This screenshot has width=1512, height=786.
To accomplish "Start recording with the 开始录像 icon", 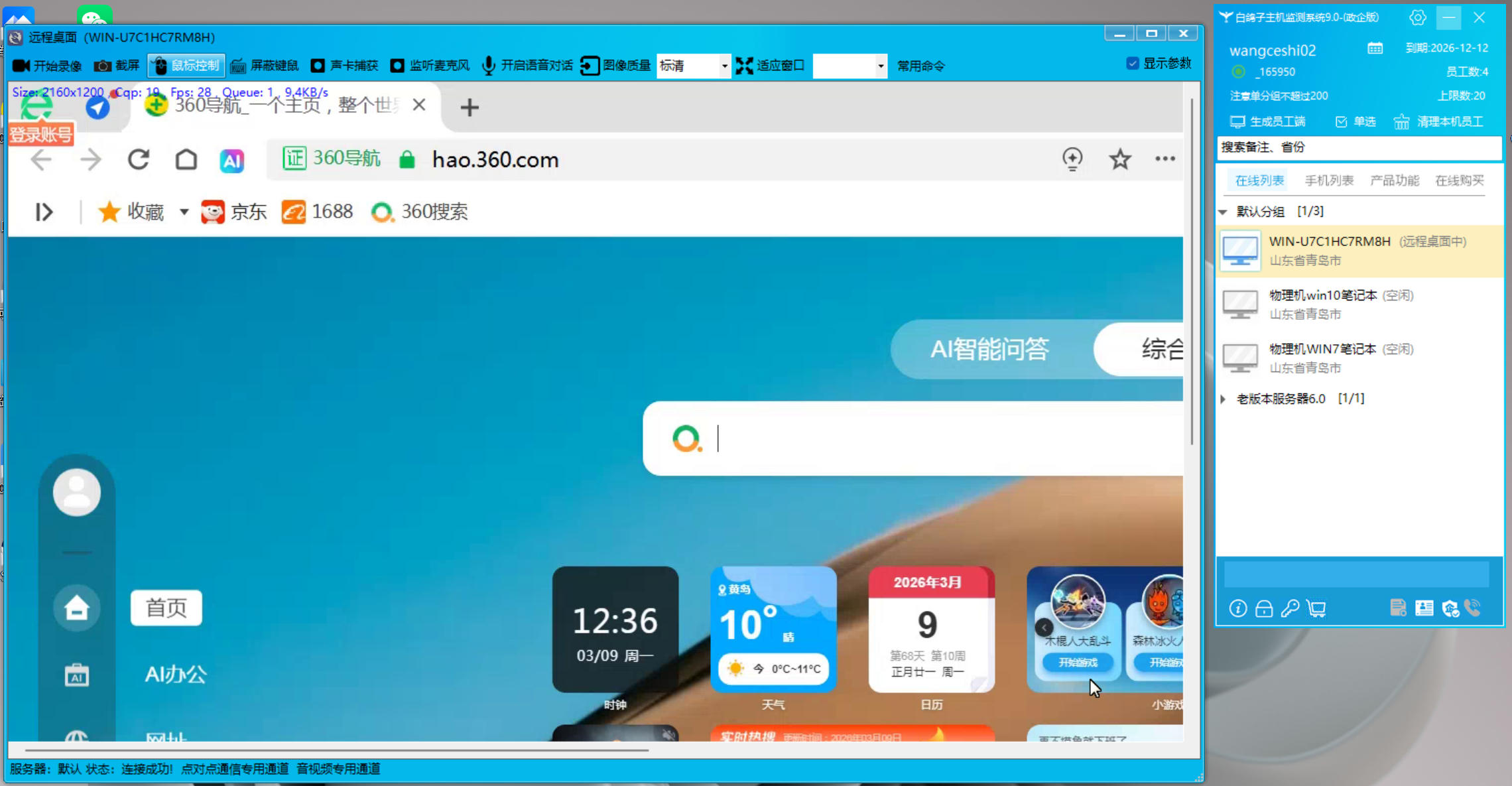I will (x=21, y=66).
